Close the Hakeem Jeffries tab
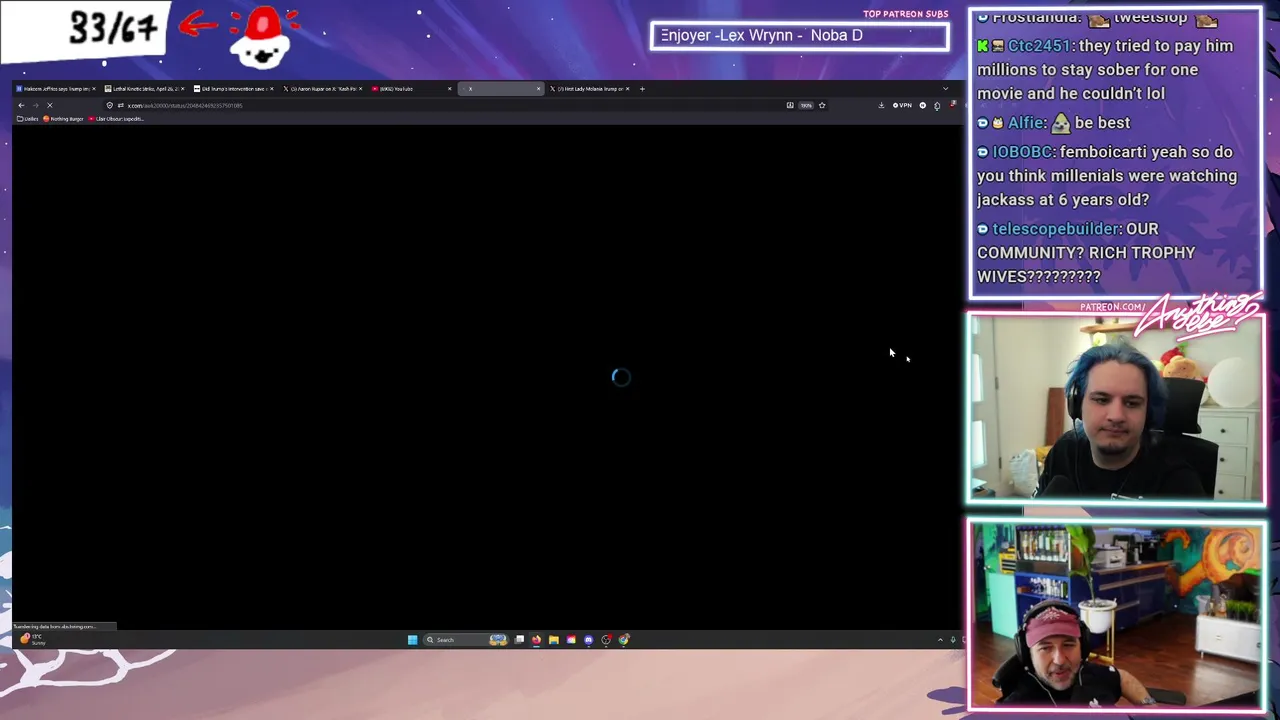 (94, 88)
